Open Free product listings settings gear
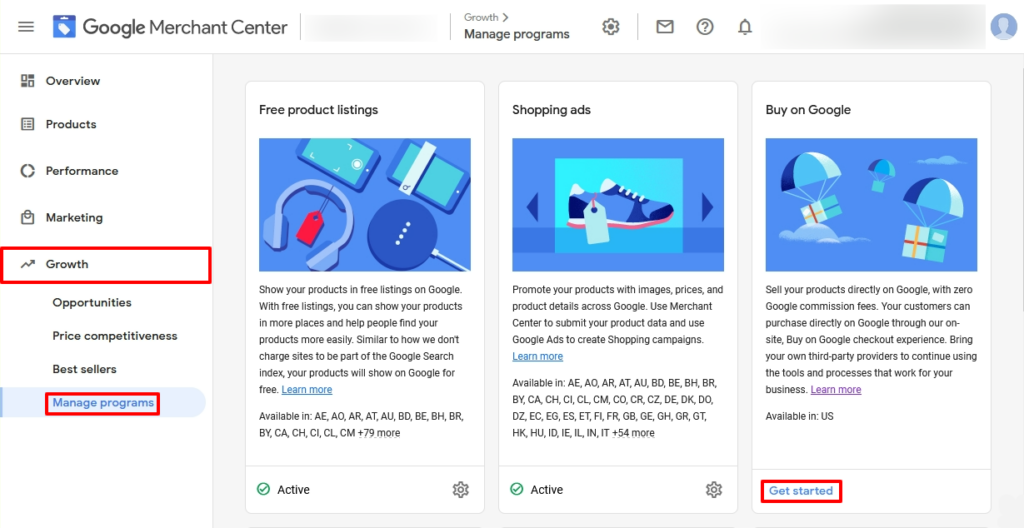The image size is (1024, 528). (x=460, y=489)
